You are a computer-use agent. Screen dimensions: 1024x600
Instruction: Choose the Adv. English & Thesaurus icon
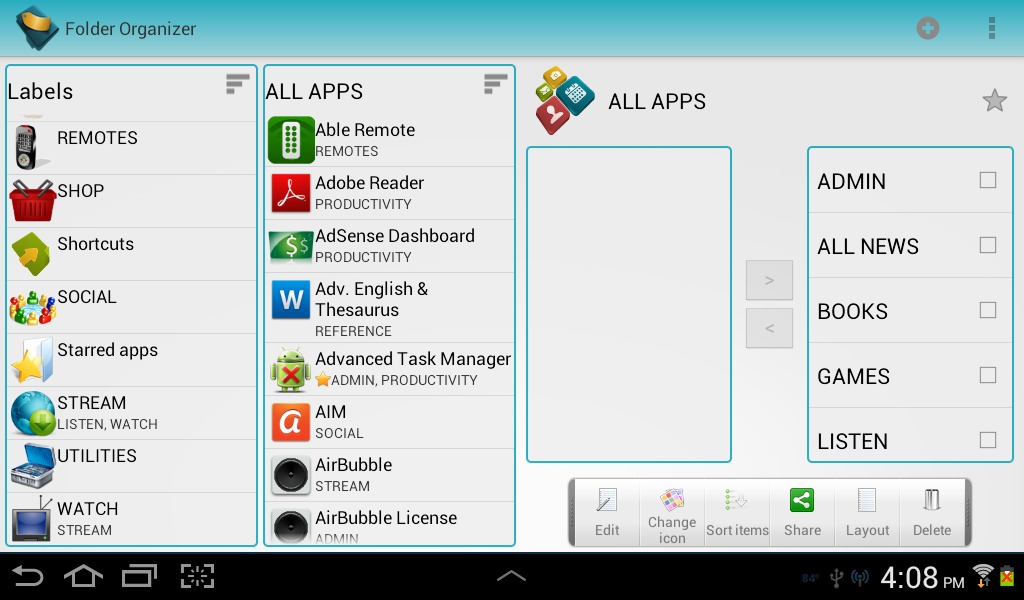pyautogui.click(x=291, y=299)
